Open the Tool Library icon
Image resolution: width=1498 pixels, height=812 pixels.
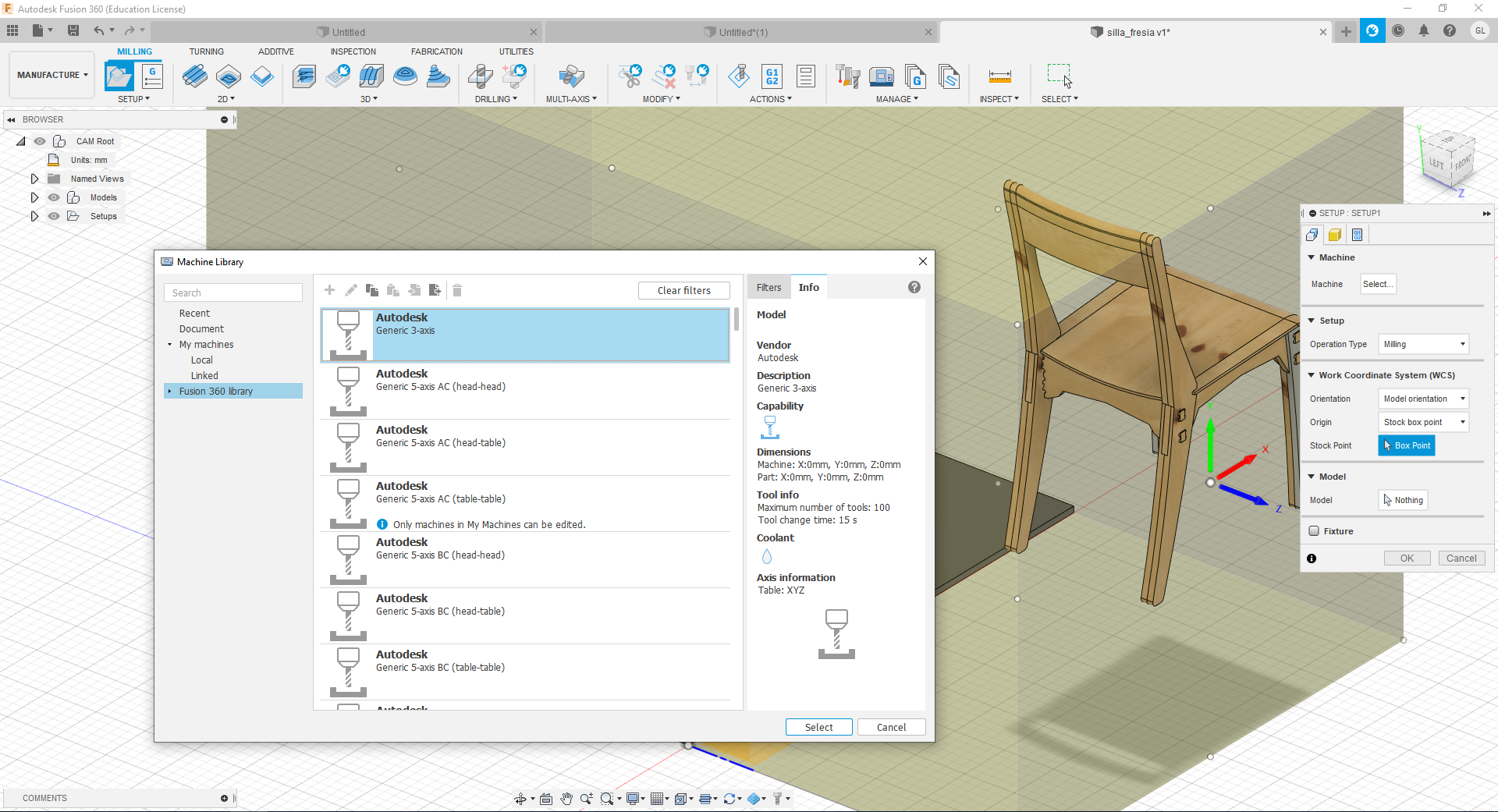(x=847, y=76)
